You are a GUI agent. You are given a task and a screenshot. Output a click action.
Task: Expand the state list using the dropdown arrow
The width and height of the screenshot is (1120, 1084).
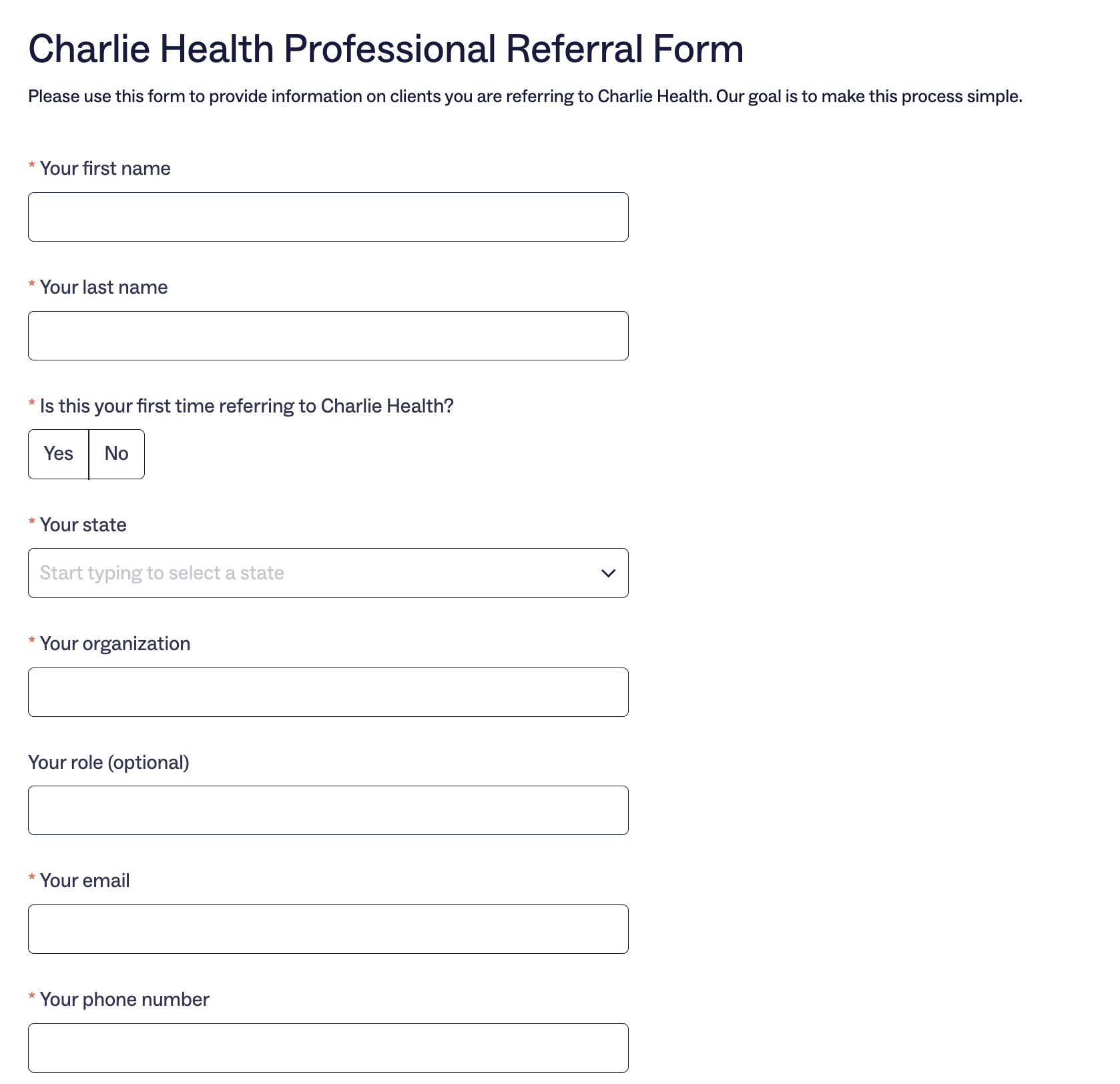(608, 573)
